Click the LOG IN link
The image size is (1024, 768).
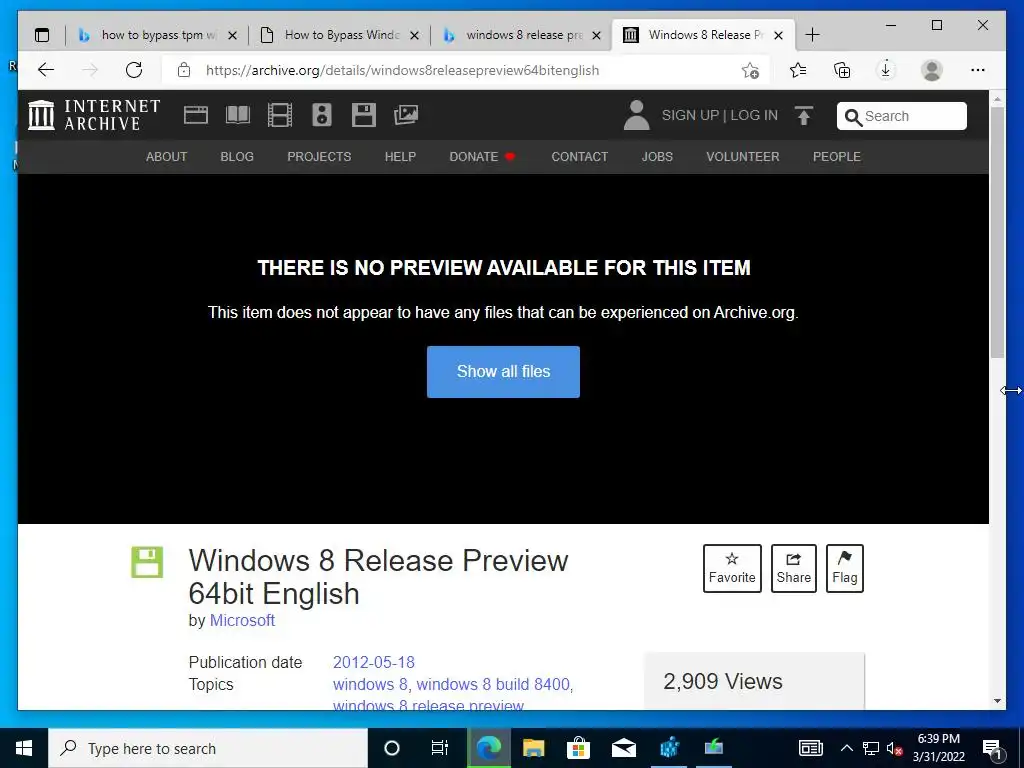pyautogui.click(x=754, y=116)
